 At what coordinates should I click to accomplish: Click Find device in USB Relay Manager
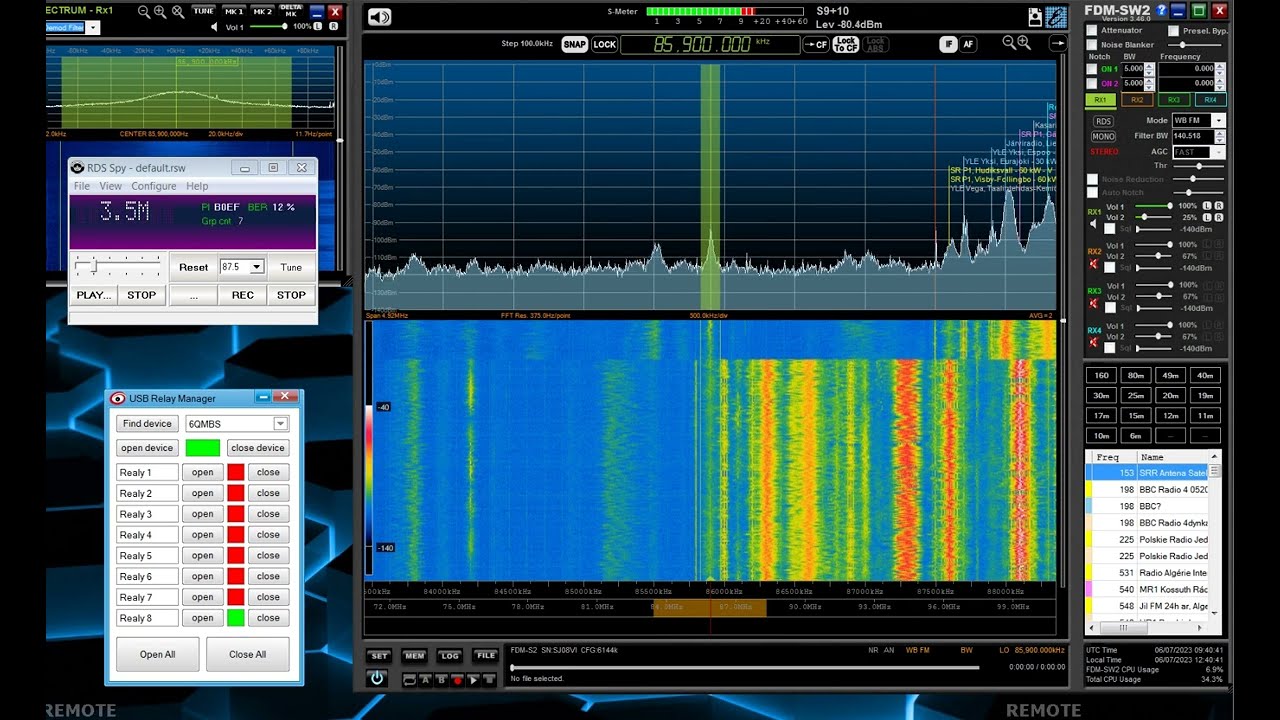pos(147,424)
